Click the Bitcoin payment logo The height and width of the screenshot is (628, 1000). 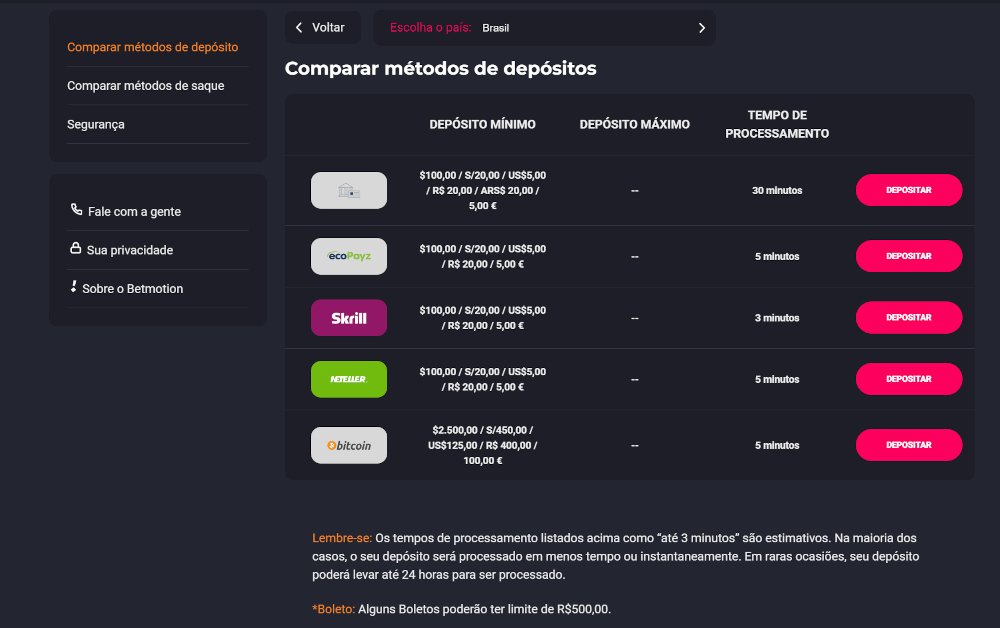click(x=348, y=445)
